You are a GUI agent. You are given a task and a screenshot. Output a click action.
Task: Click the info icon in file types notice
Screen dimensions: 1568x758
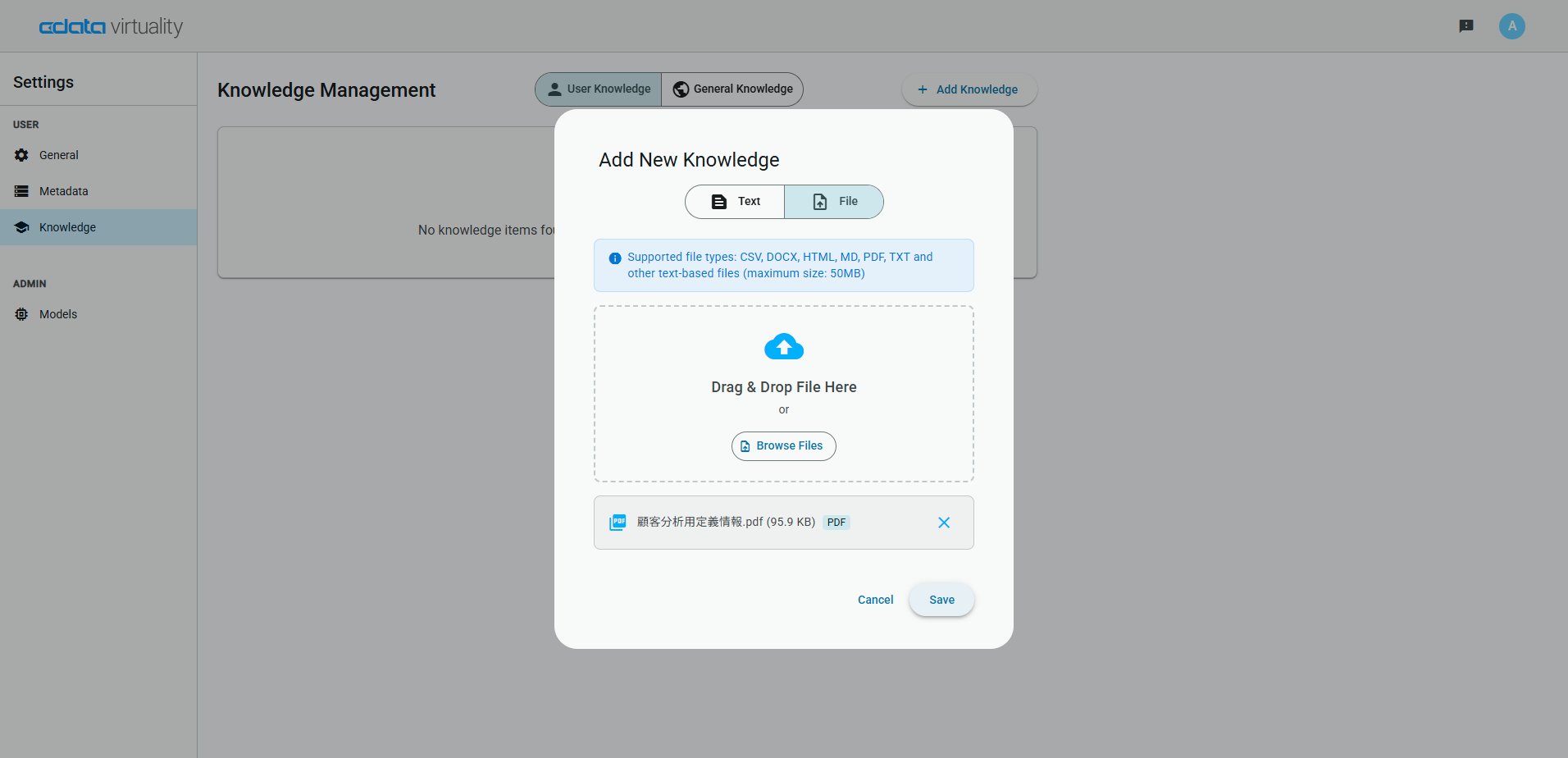[614, 258]
